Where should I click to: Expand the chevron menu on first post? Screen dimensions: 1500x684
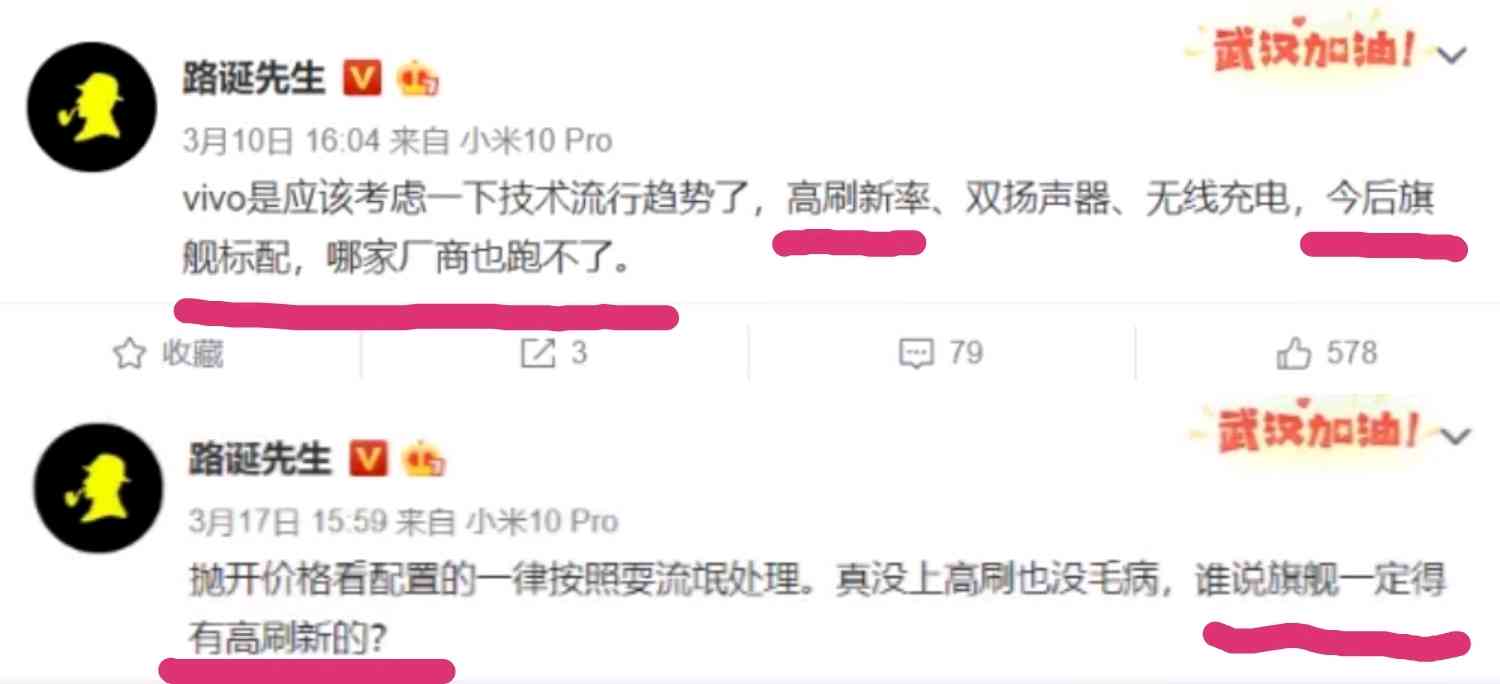(x=1452, y=56)
